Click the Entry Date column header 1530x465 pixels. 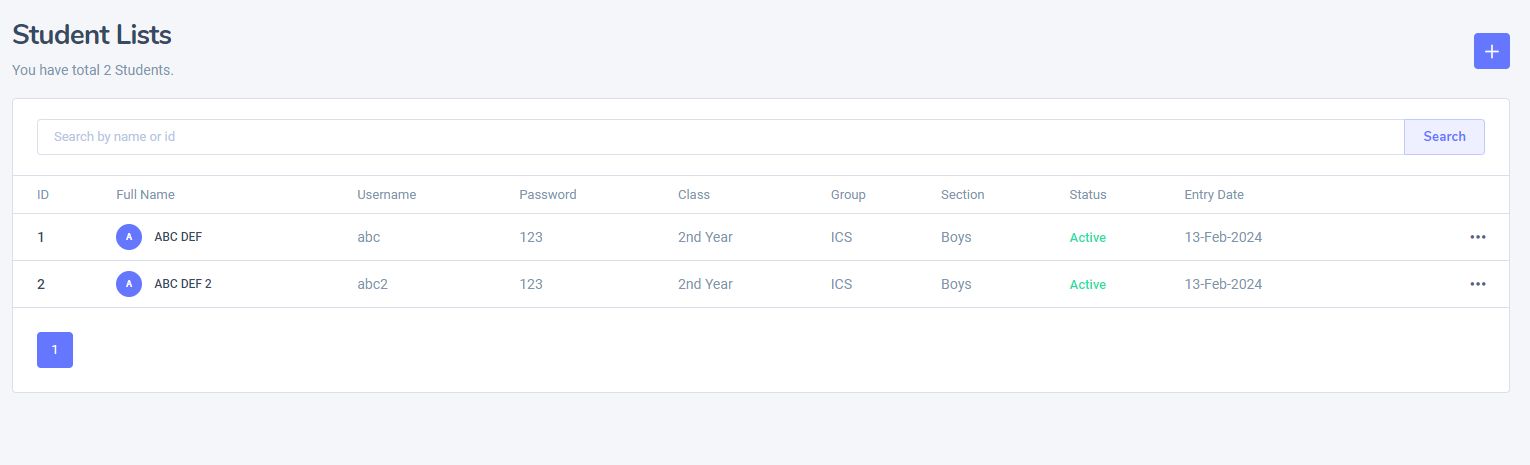tap(1214, 195)
